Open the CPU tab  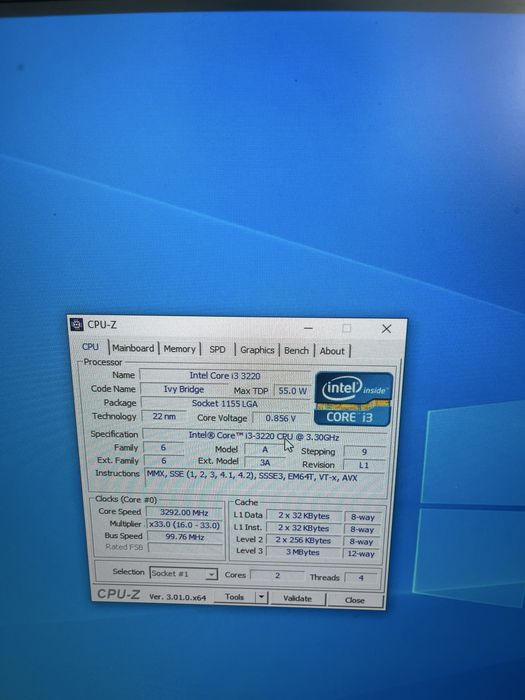pos(90,347)
